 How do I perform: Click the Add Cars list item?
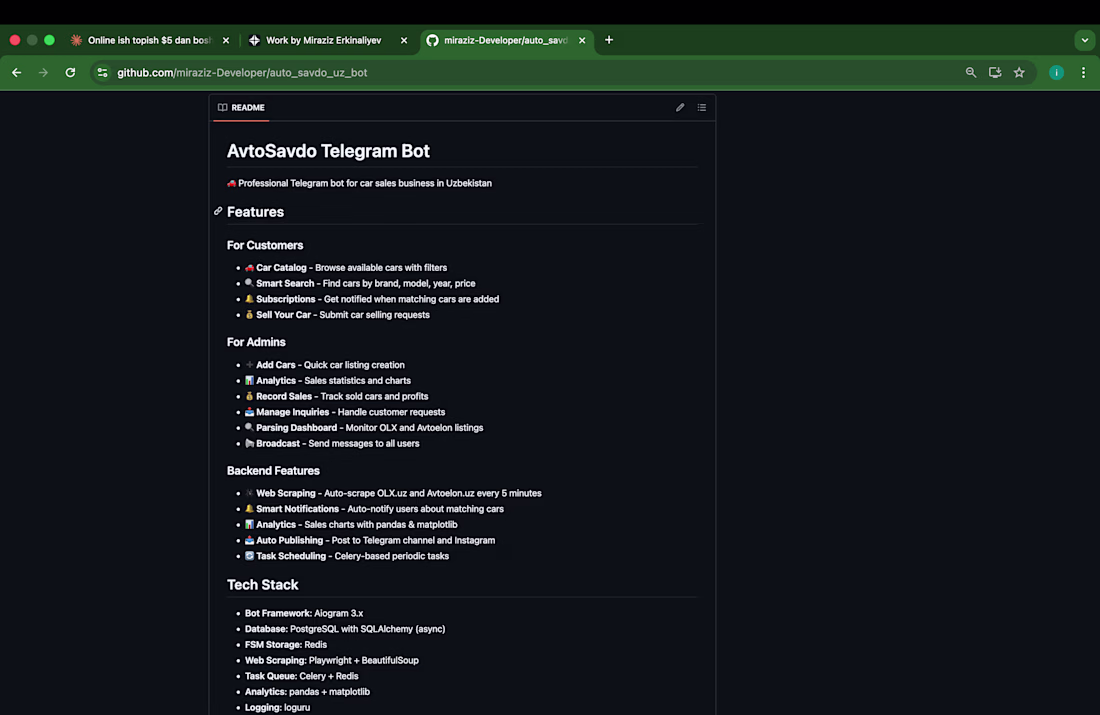[x=325, y=365]
